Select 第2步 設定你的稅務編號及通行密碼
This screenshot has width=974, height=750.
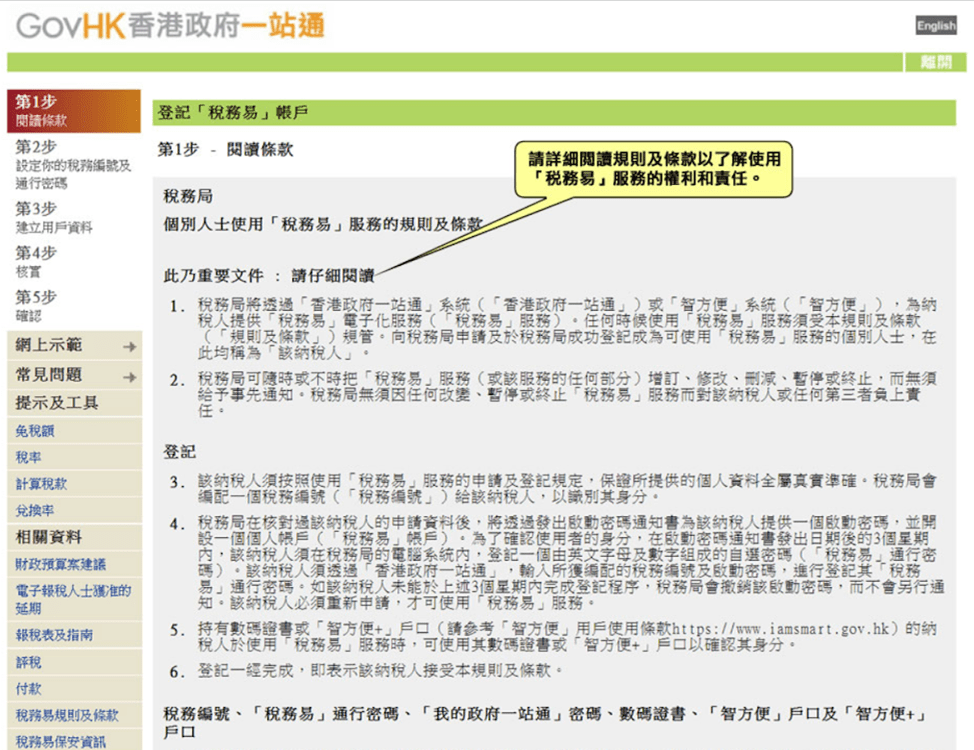(74, 164)
